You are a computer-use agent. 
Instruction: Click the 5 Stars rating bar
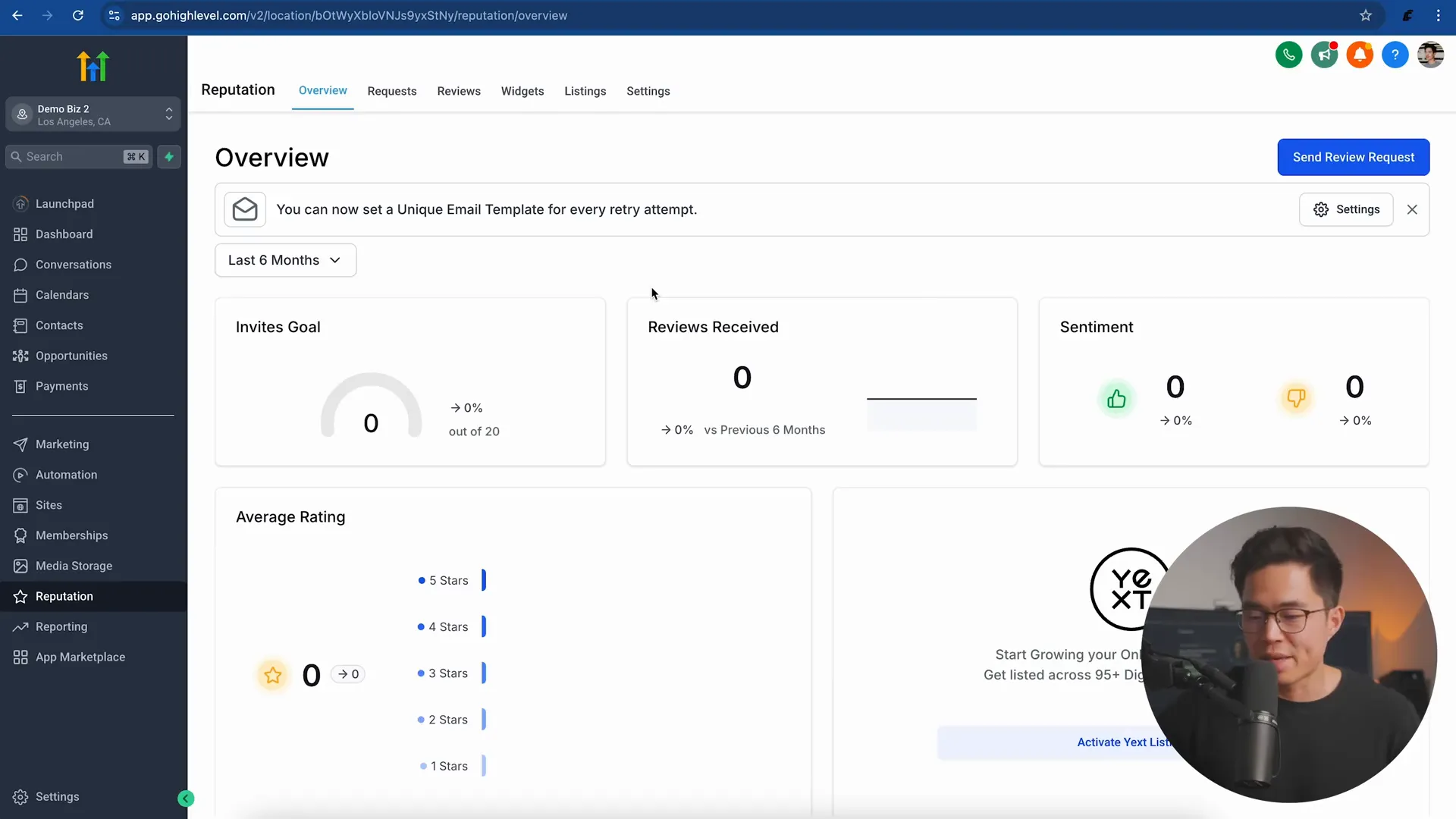(484, 580)
